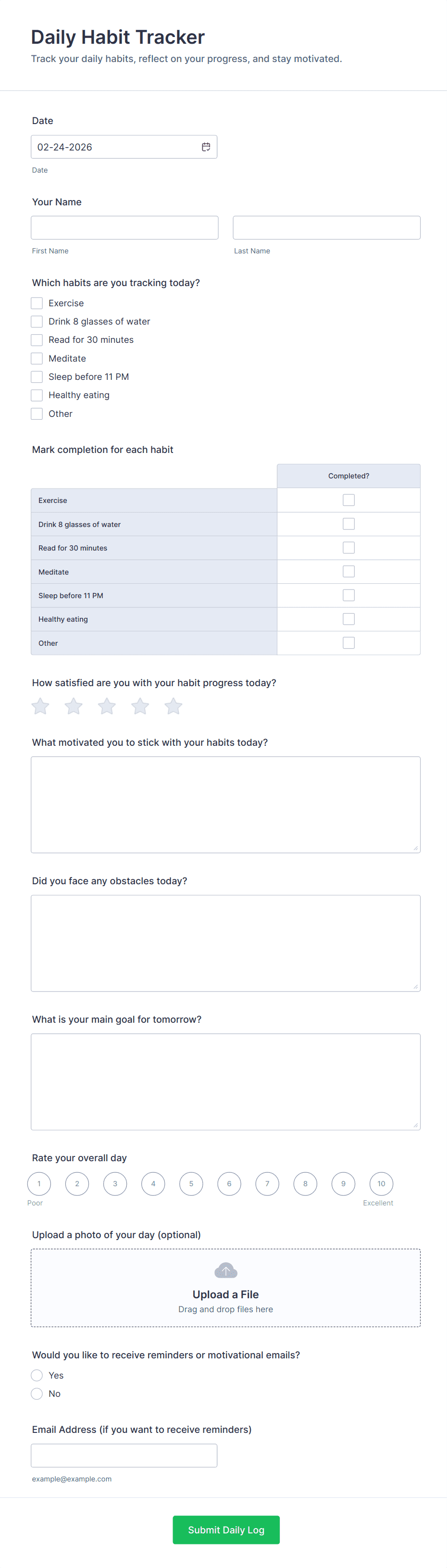Click the First Name input field
Viewport: 447px width, 1568px height.
pos(124,227)
